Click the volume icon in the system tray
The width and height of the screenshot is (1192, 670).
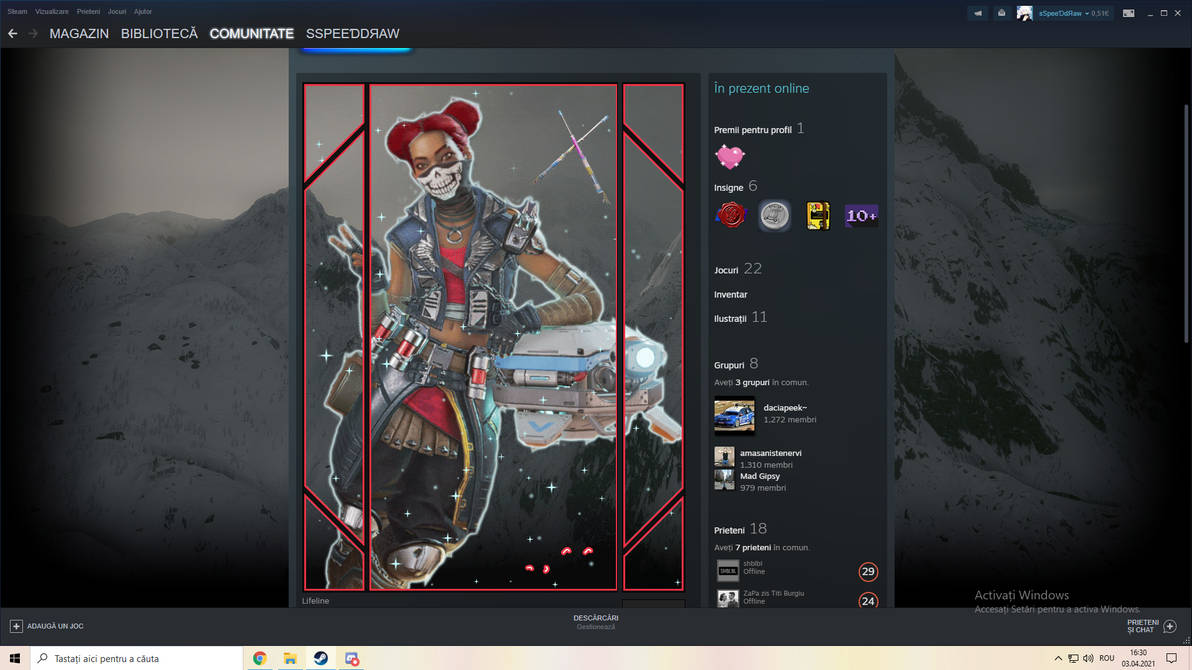click(x=1088, y=658)
